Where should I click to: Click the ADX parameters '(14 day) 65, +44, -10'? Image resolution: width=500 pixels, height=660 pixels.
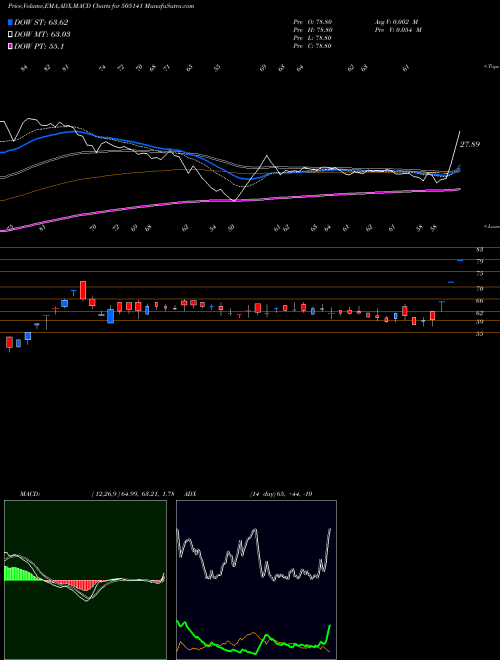point(280,494)
